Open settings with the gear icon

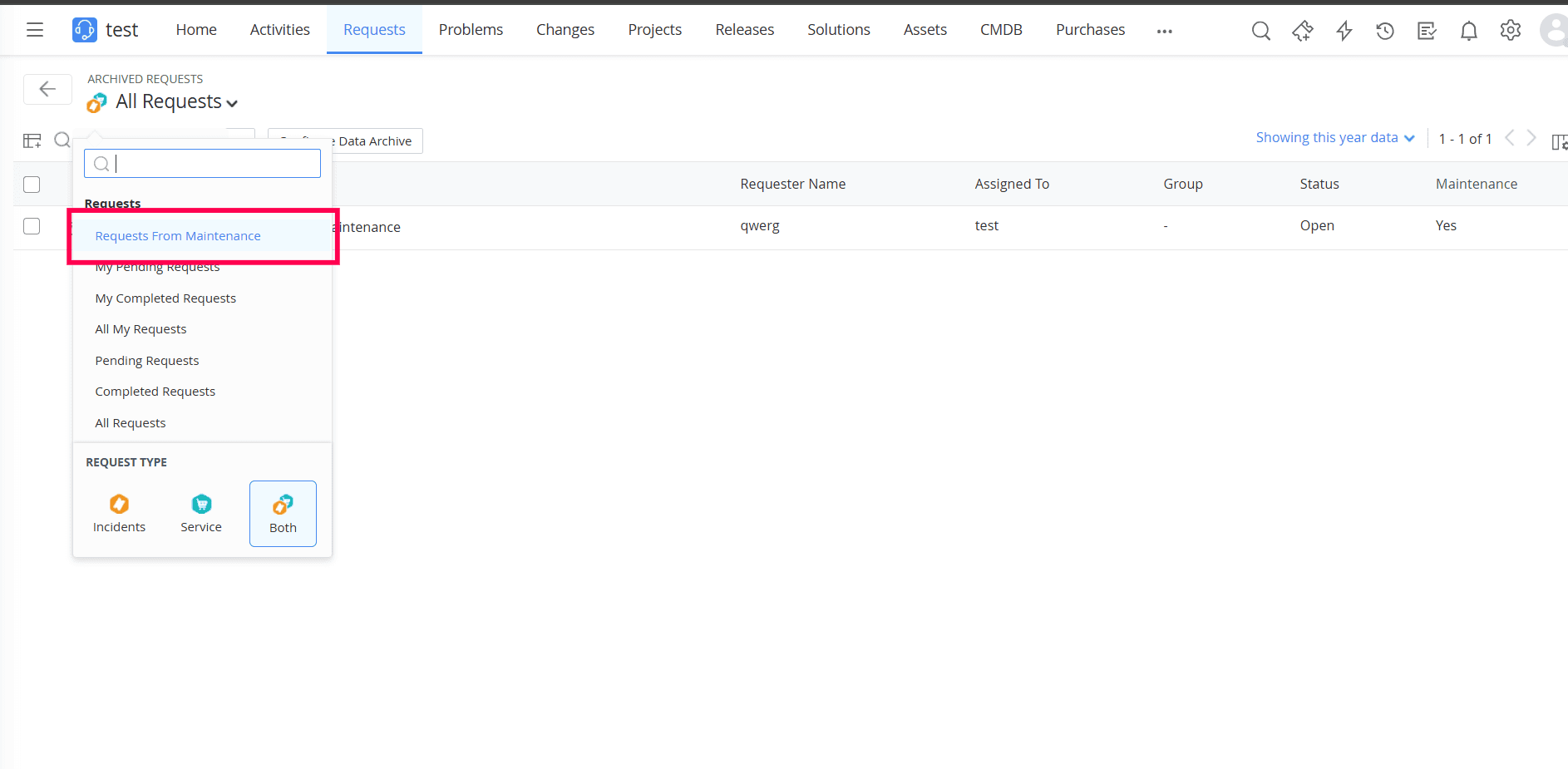1511,30
